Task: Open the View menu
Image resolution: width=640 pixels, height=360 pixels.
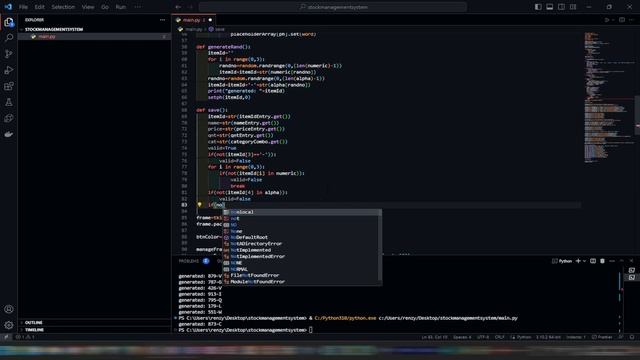Action: pos(88,7)
